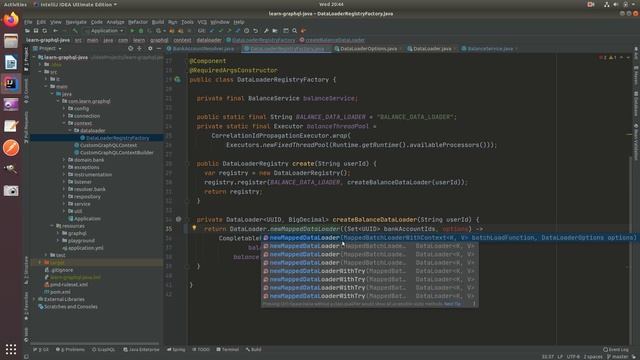Open the Terminal tool window

pos(228,349)
